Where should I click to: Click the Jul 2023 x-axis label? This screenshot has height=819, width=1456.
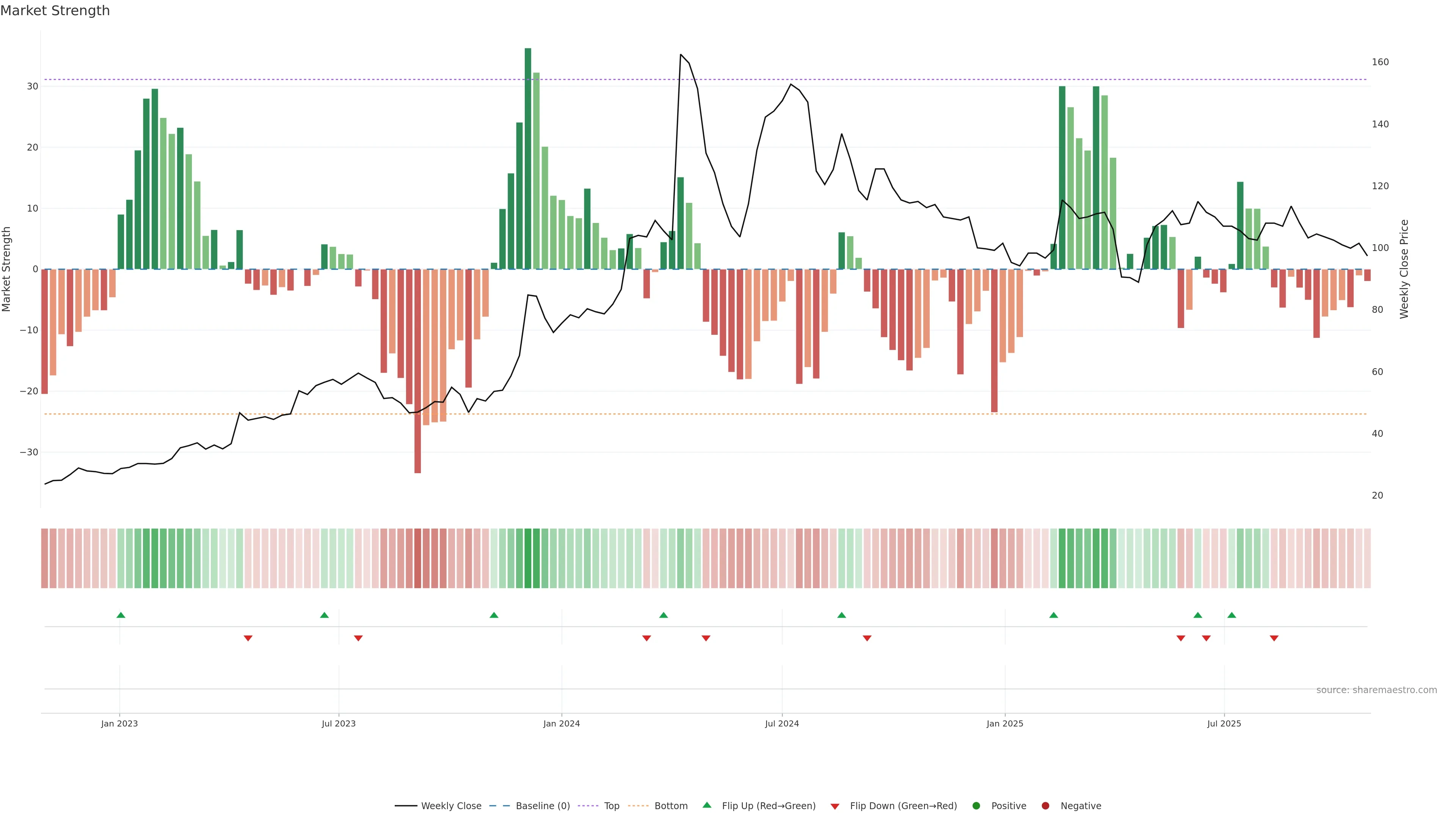tap(339, 723)
